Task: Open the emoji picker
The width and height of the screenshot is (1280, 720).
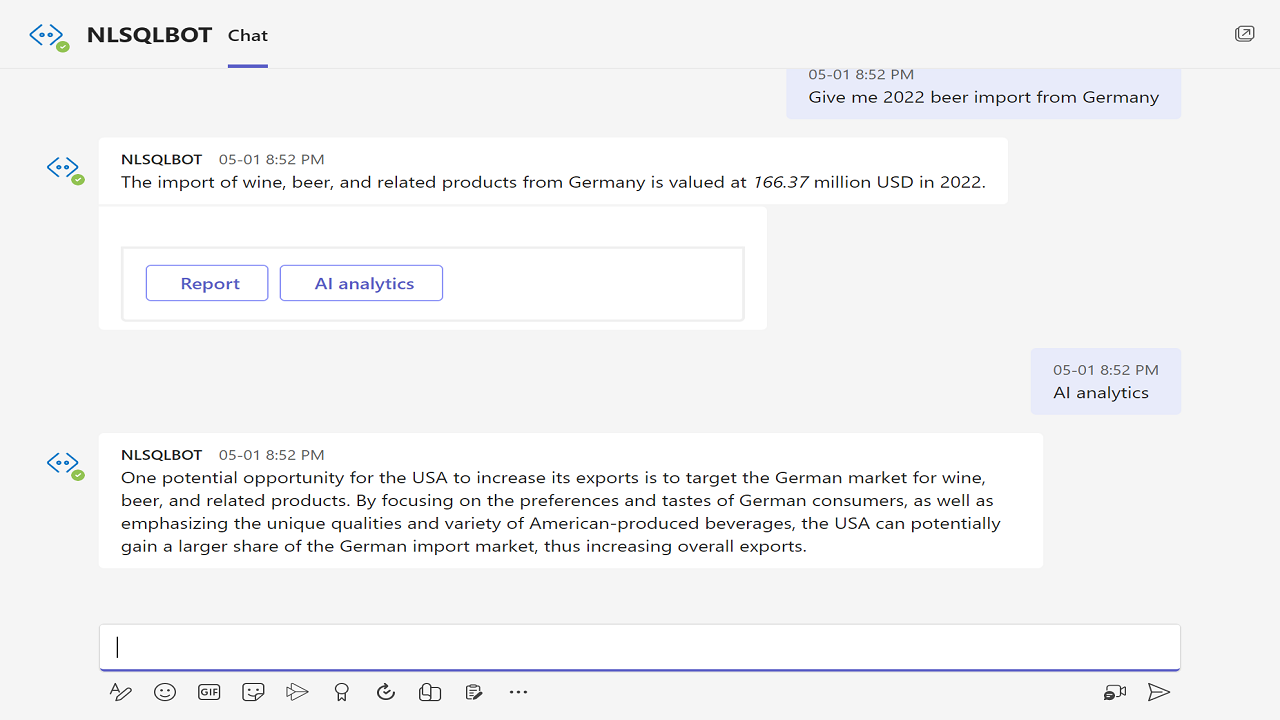Action: click(x=165, y=692)
